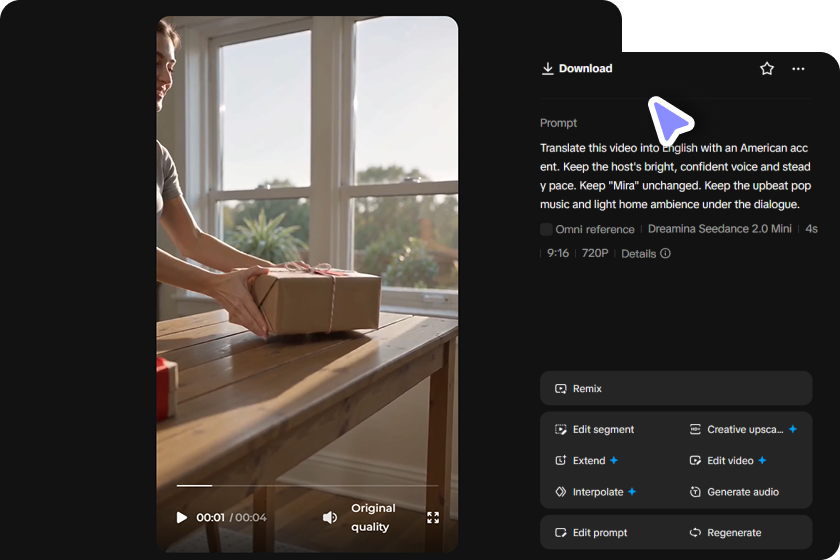Click the Details info circle icon
This screenshot has height=560, width=840.
pyautogui.click(x=665, y=253)
